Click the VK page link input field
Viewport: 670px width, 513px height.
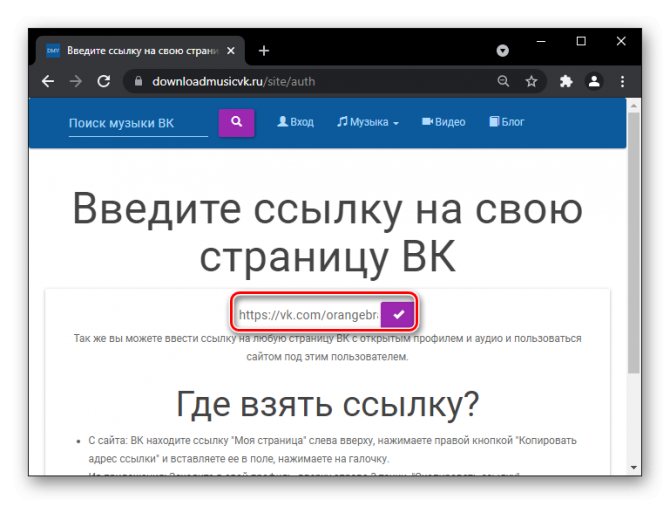(x=308, y=315)
